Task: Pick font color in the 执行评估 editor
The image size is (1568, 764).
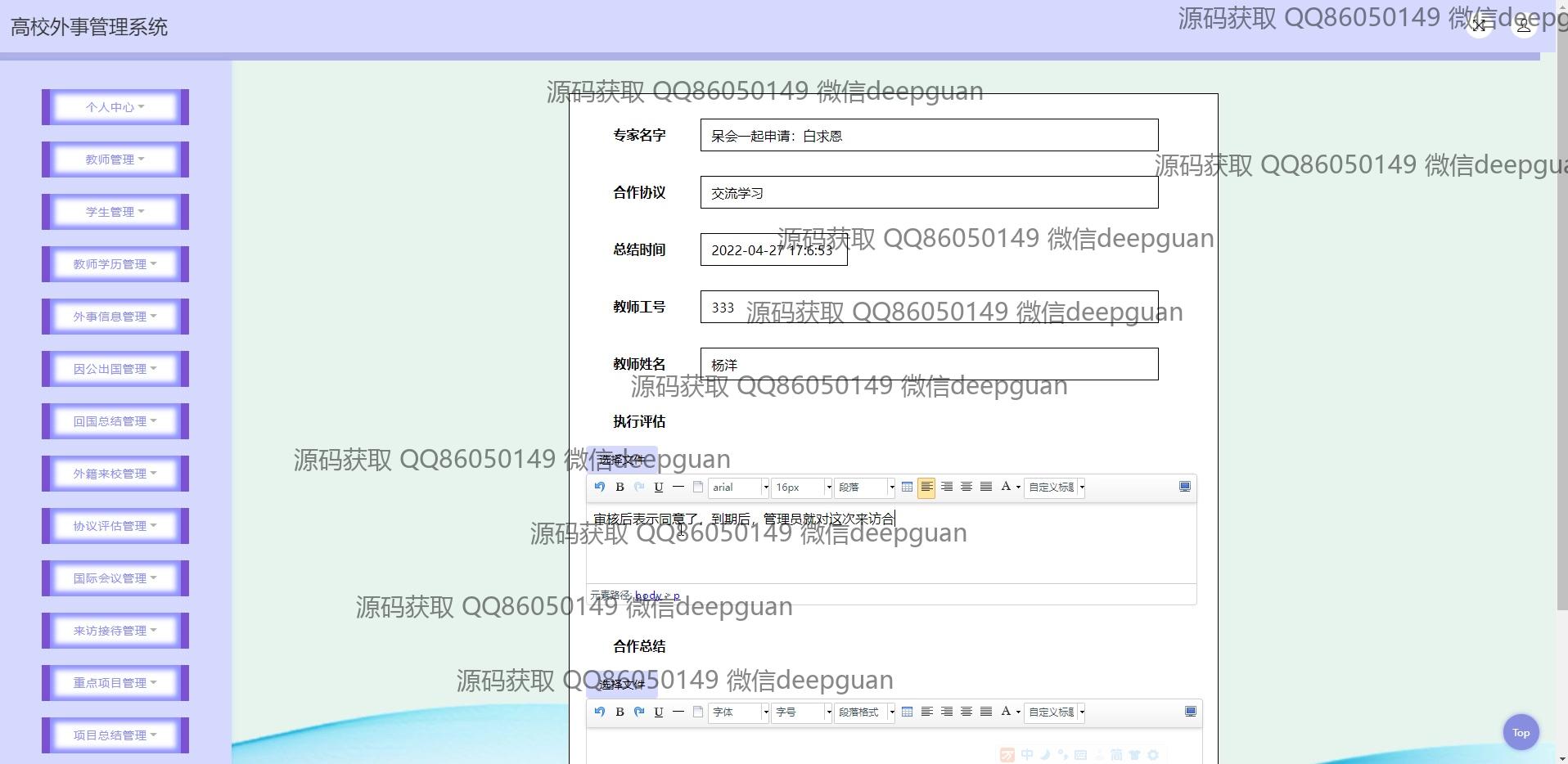Action: (1006, 487)
